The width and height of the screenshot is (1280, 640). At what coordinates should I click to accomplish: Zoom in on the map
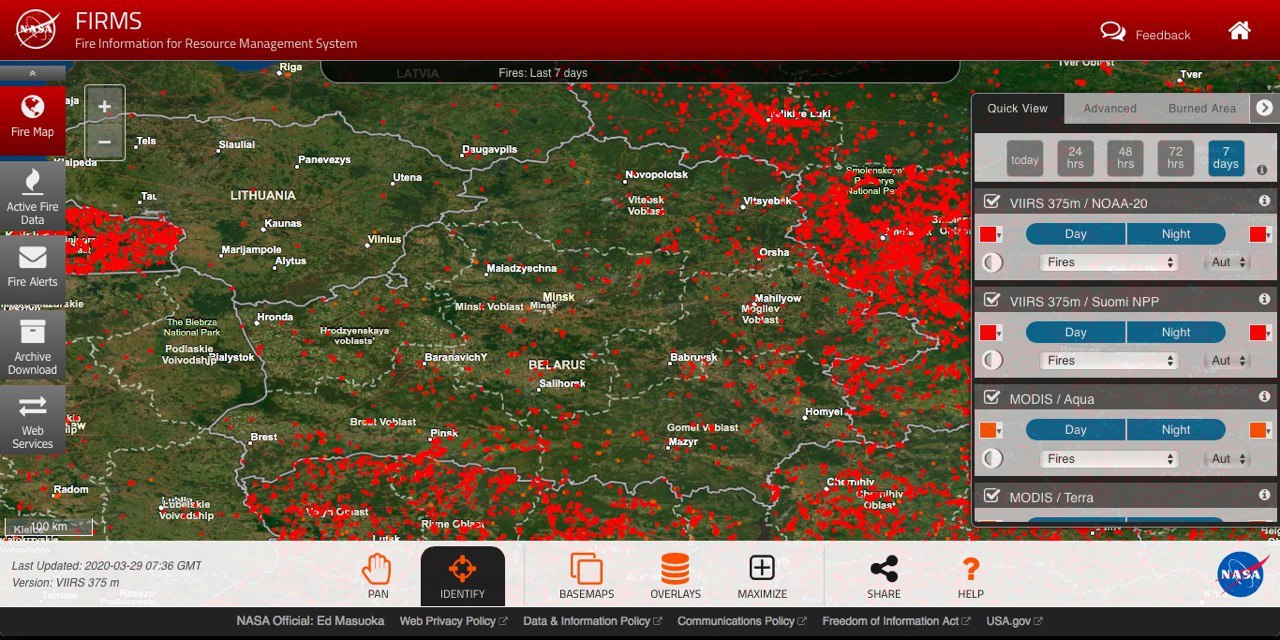pyautogui.click(x=105, y=105)
